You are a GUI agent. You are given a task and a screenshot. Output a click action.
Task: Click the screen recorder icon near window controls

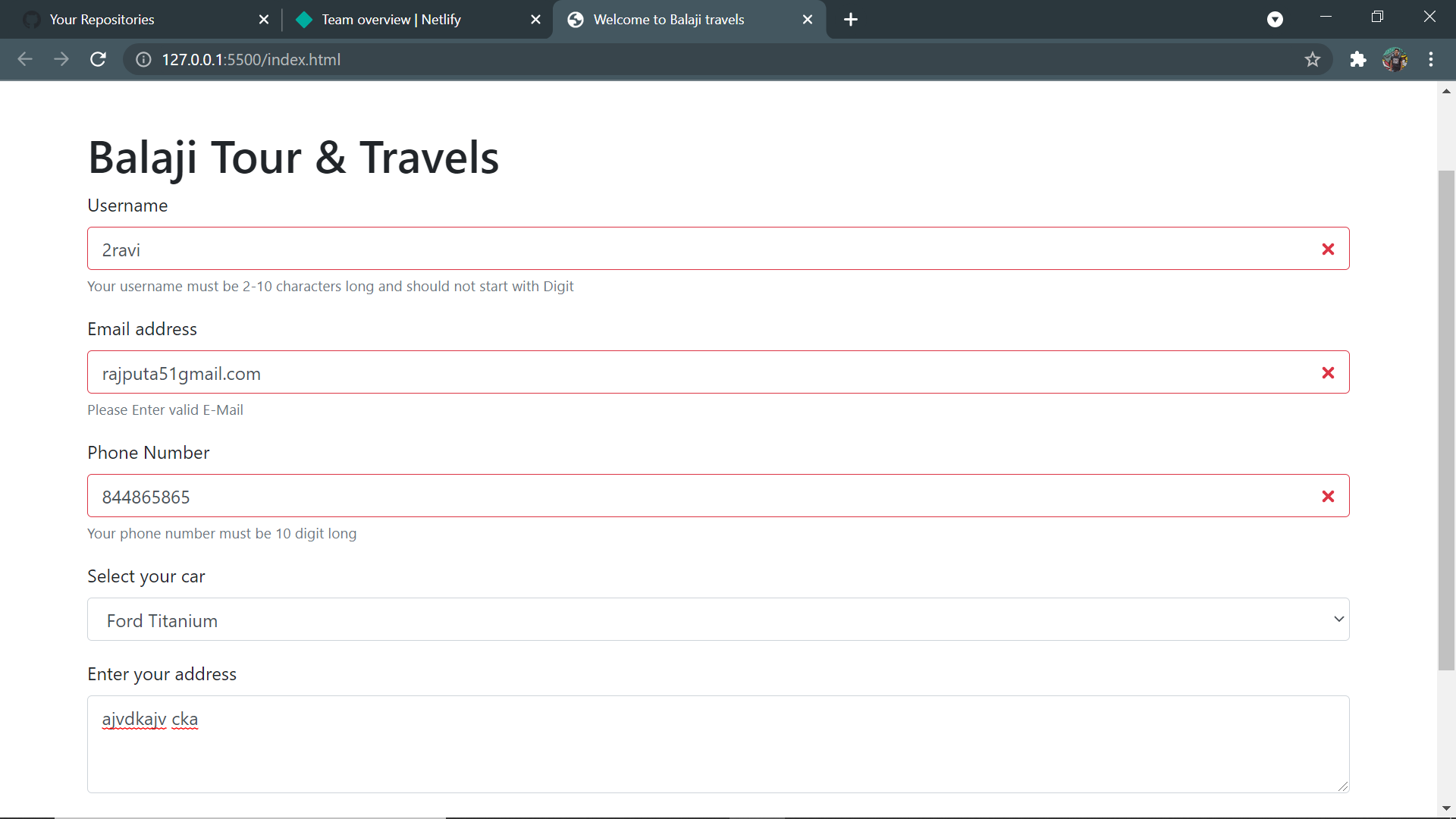[1275, 19]
